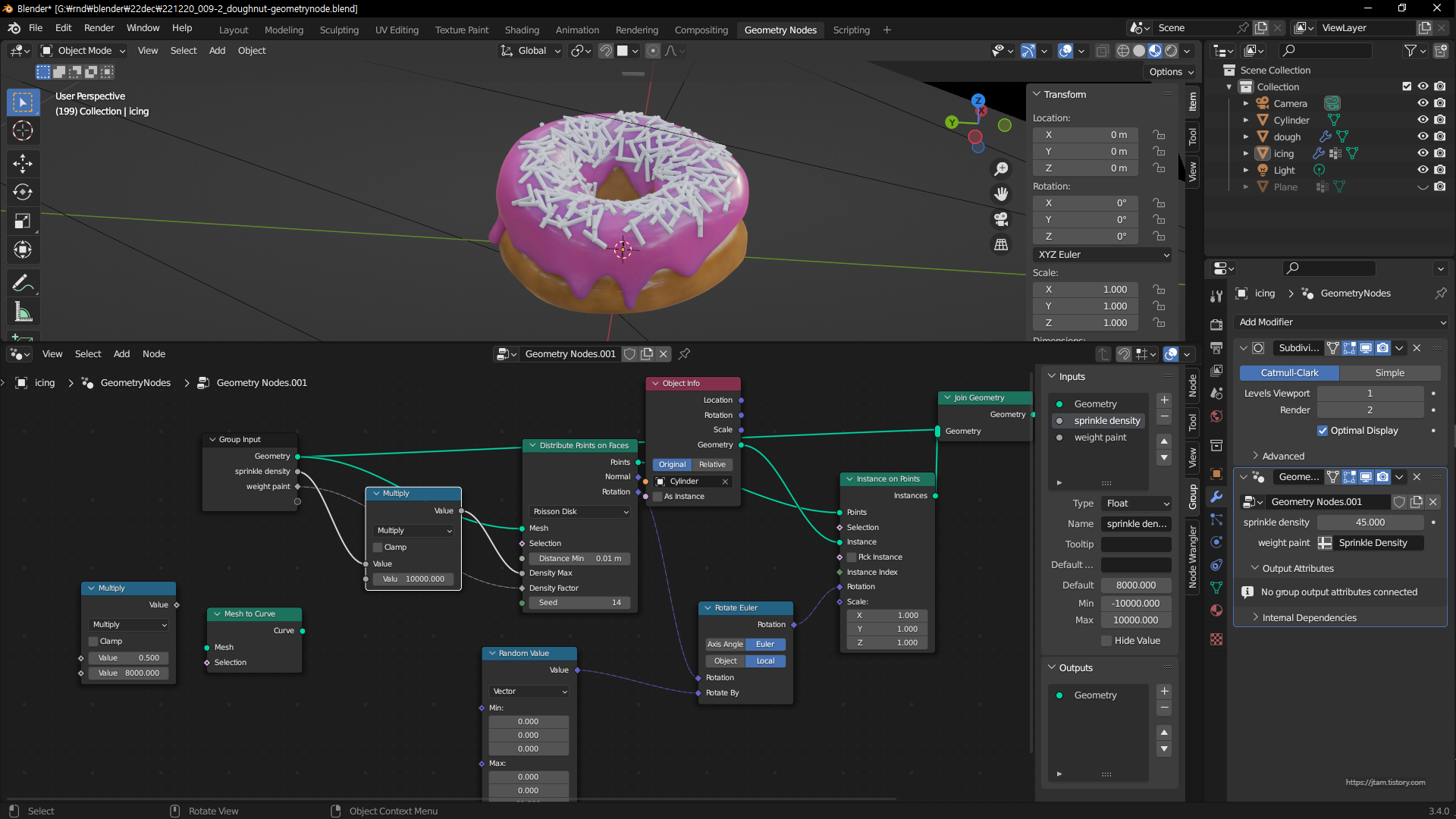Open the Render menu
Screen dimensions: 1456x819
click(99, 28)
